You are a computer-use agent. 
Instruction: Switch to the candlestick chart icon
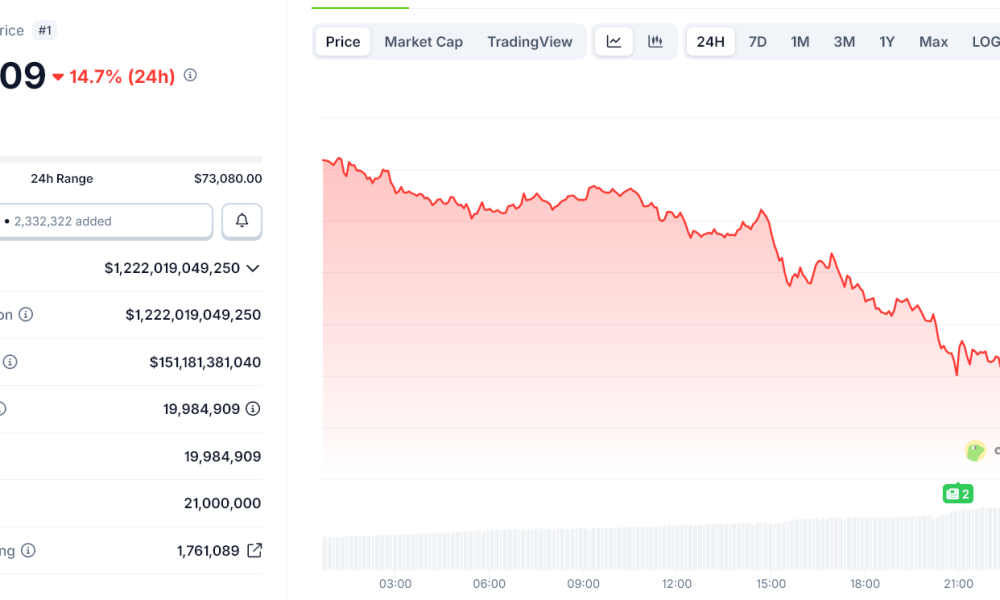tap(655, 41)
